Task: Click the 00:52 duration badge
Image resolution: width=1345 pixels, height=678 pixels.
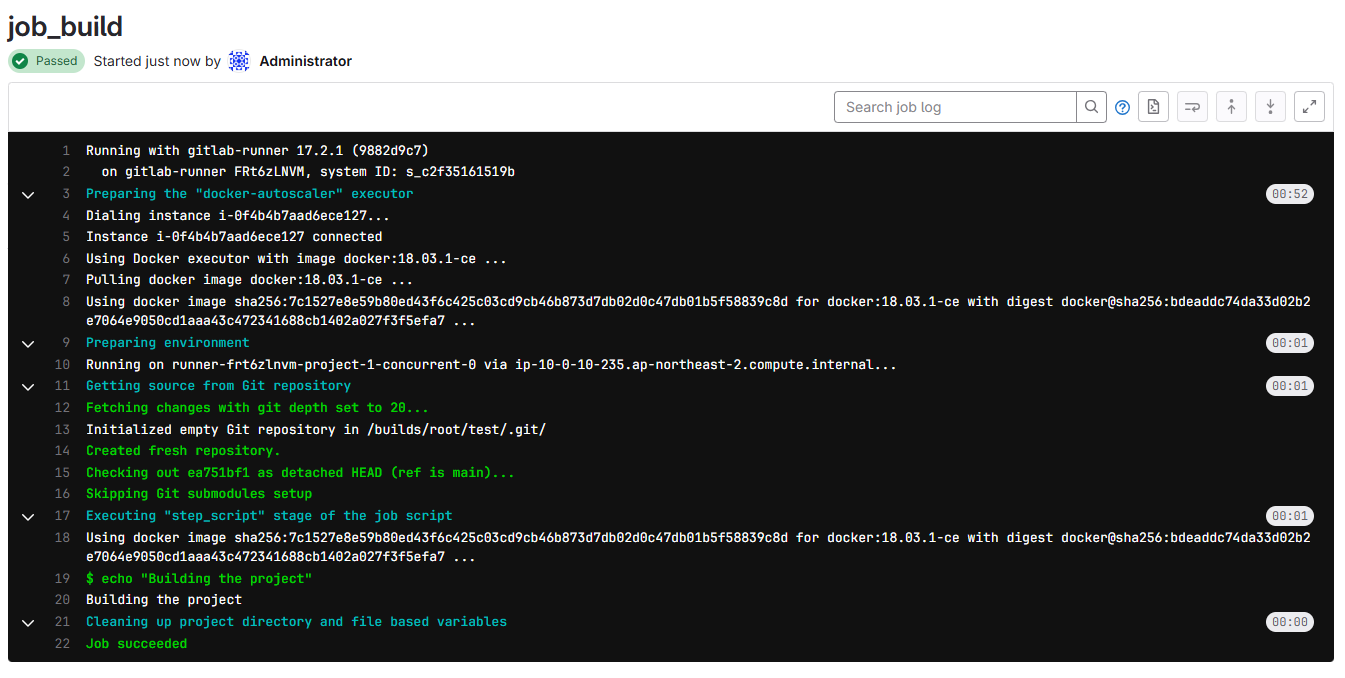Action: click(1289, 194)
